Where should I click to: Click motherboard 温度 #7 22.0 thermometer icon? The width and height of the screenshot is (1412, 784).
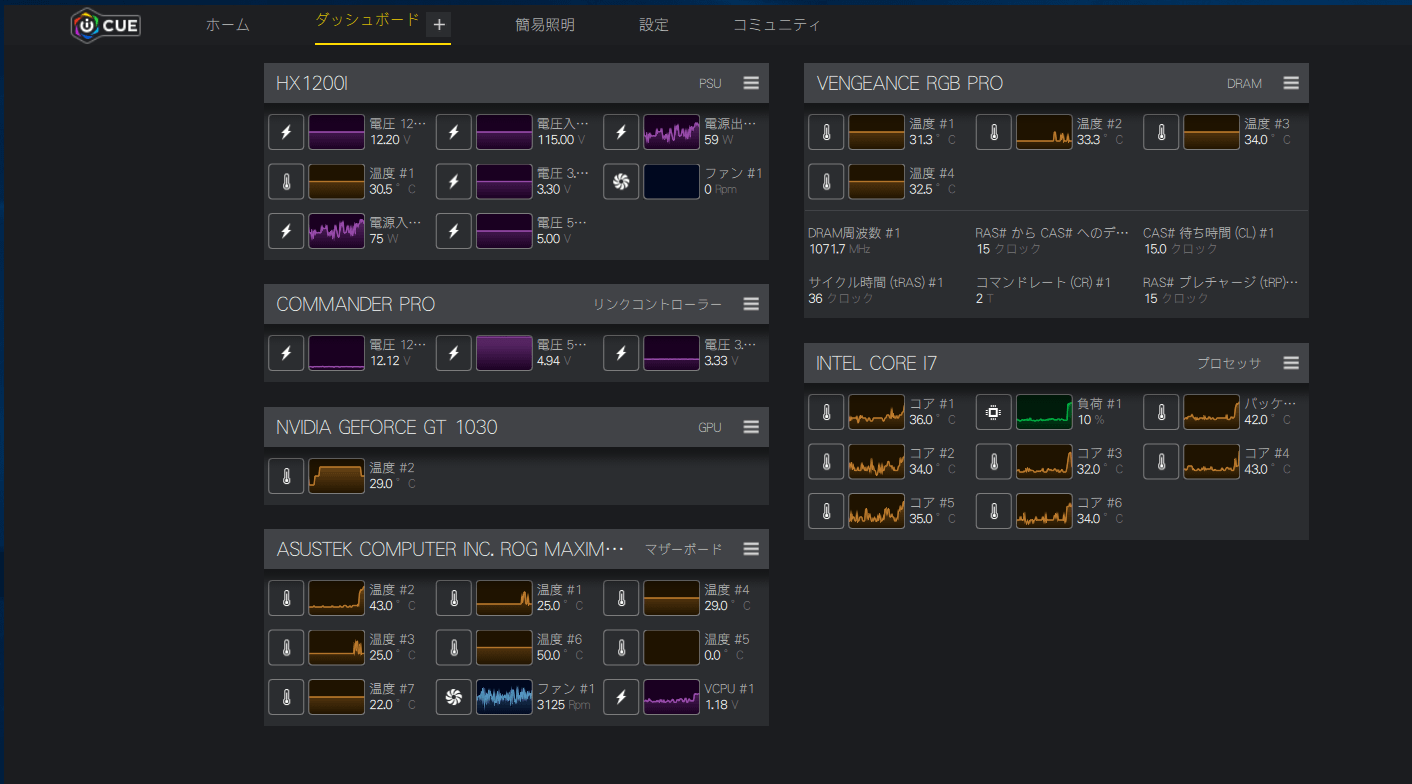(286, 697)
